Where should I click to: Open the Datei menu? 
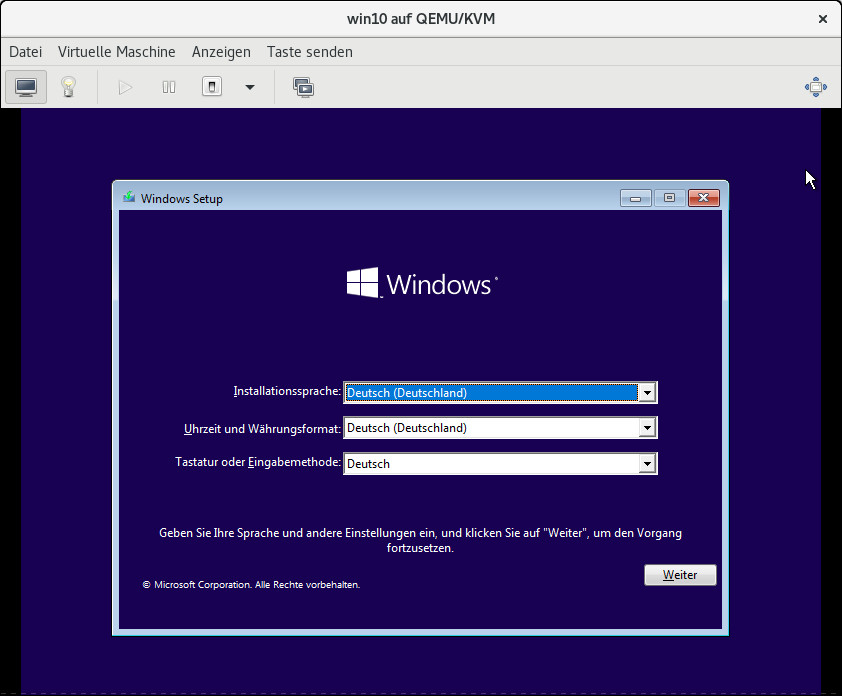(x=25, y=52)
